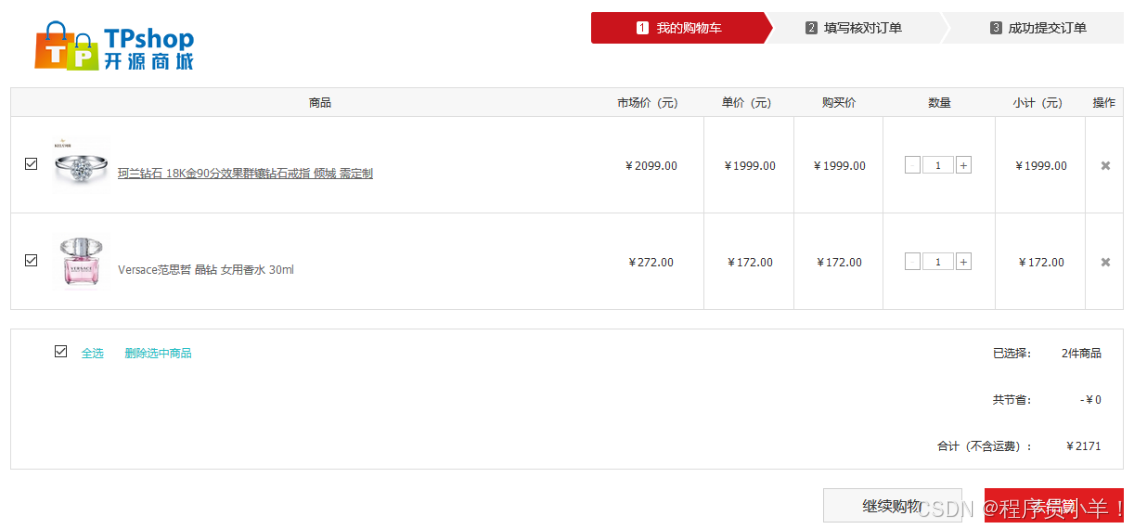Click the TPshop logo
The width and height of the screenshot is (1135, 529).
coord(114,46)
